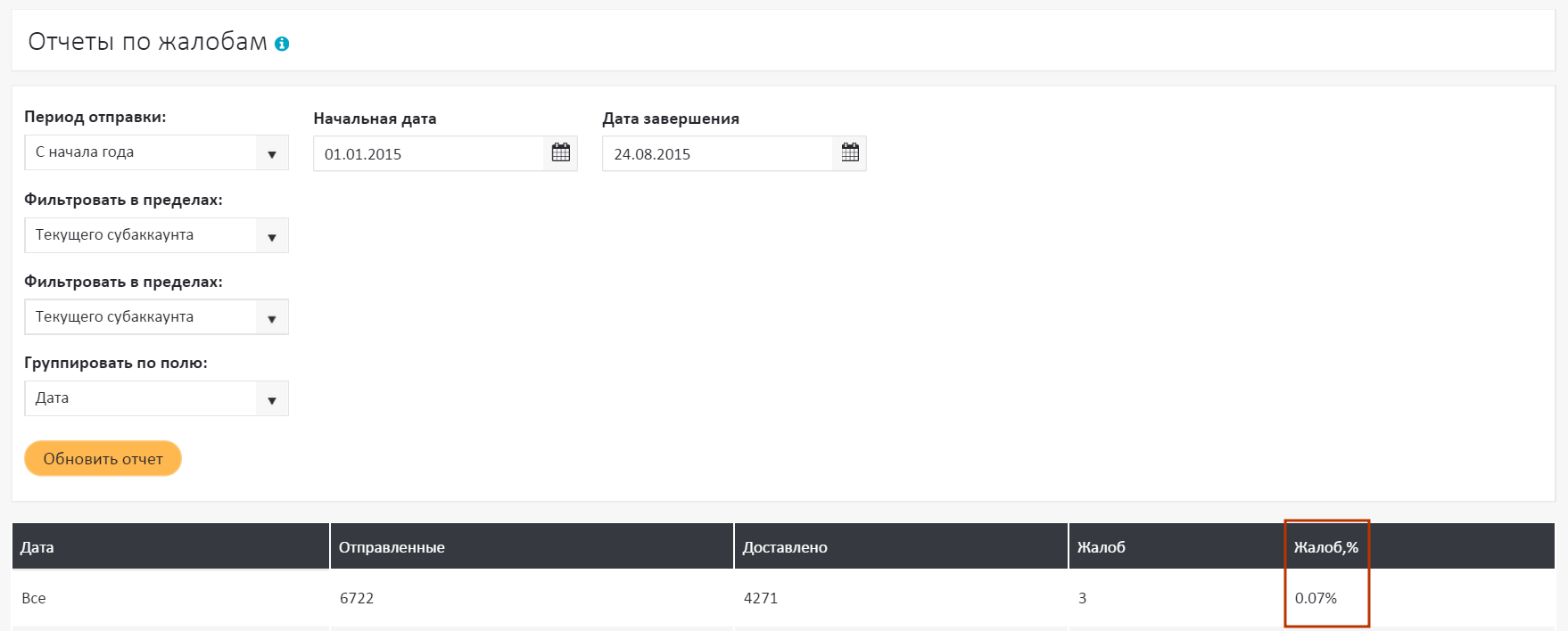Open the filter dropdown directly below Период отправки
Screen dimensions: 1568x631
pyautogui.click(x=156, y=235)
